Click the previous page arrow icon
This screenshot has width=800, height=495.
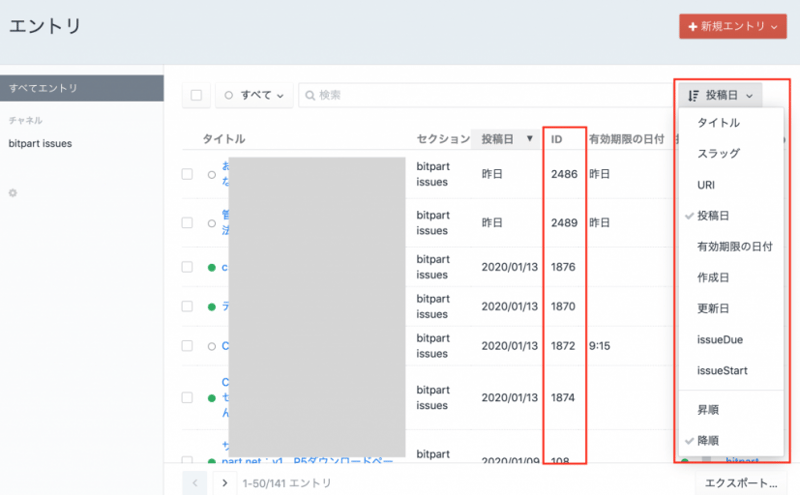[x=195, y=483]
